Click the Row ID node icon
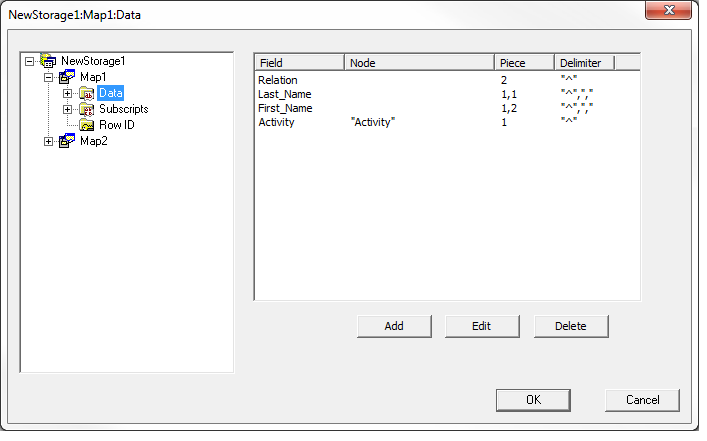This screenshot has width=707, height=441. pyautogui.click(x=87, y=125)
